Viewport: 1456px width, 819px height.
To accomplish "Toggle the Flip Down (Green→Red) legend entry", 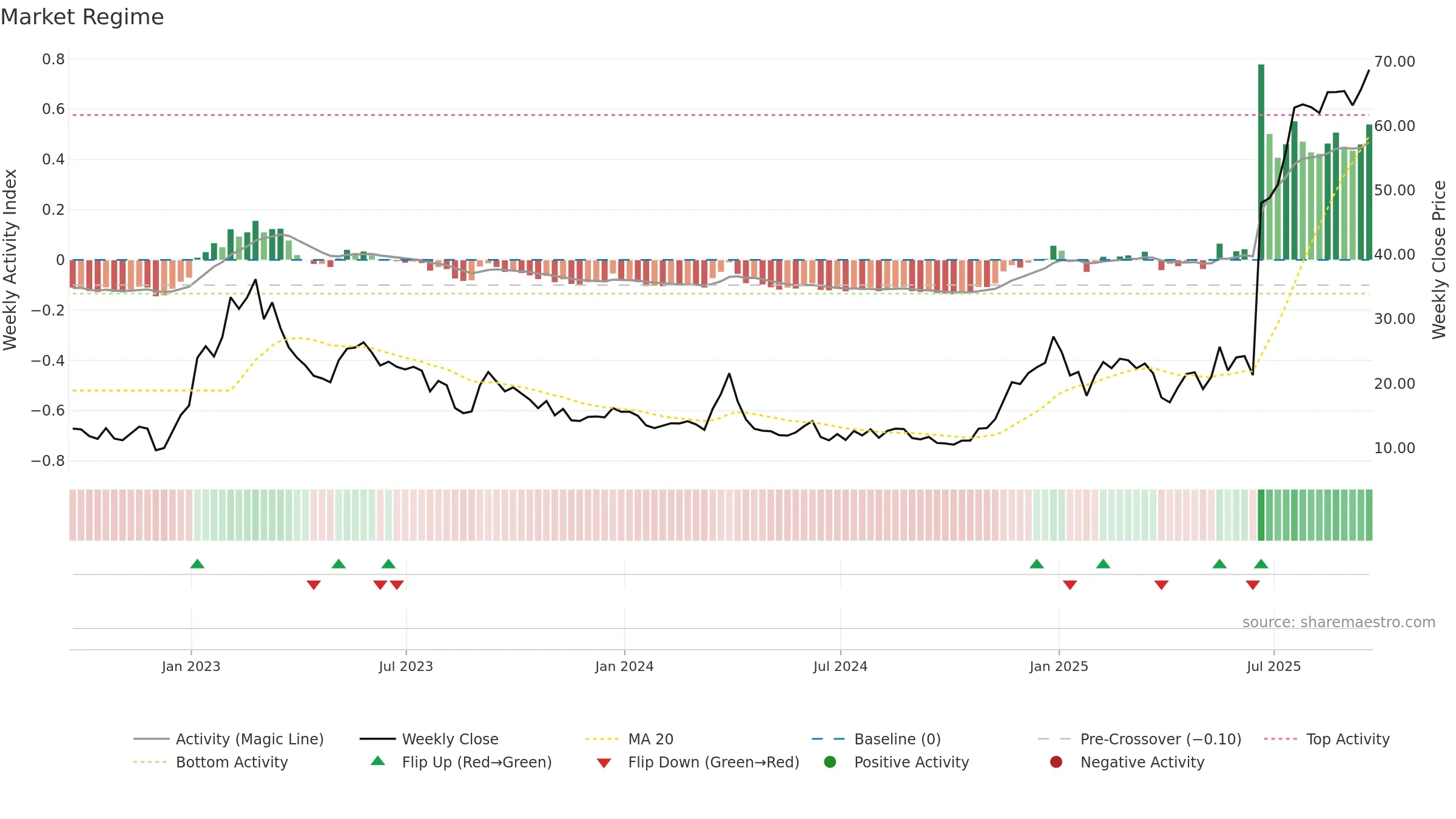I will [x=698, y=762].
